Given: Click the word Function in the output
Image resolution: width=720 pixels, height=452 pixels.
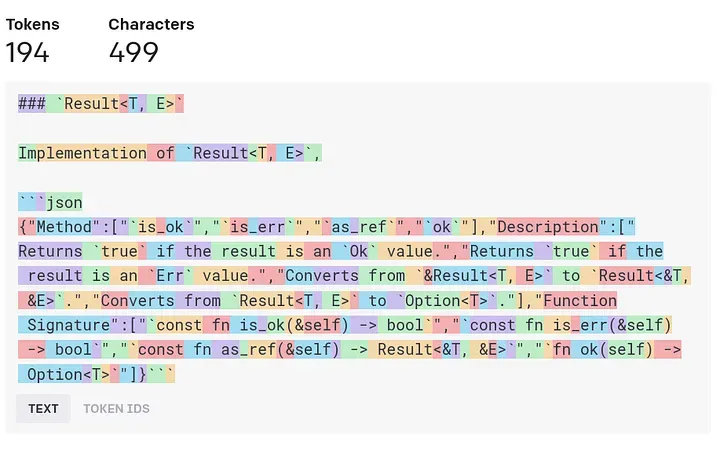Looking at the screenshot, I should (580, 301).
